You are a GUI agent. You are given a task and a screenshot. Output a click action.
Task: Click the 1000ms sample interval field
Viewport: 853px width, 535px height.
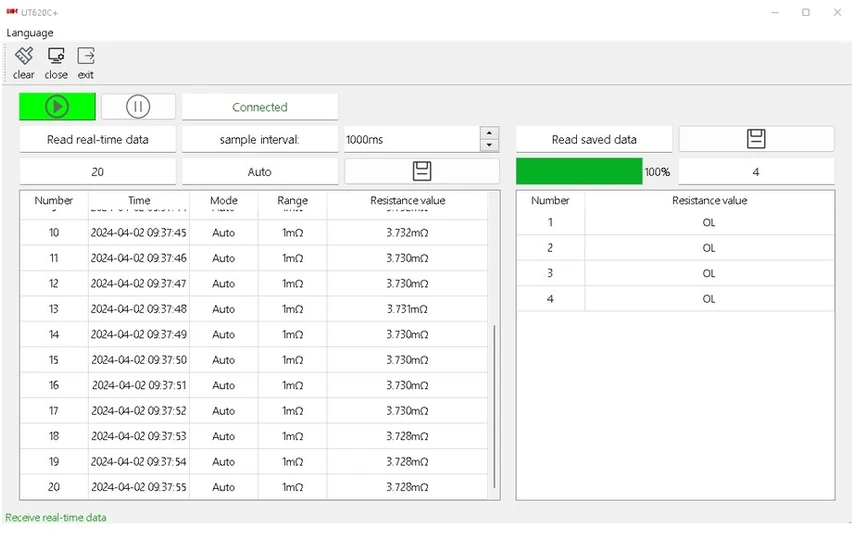[412, 139]
